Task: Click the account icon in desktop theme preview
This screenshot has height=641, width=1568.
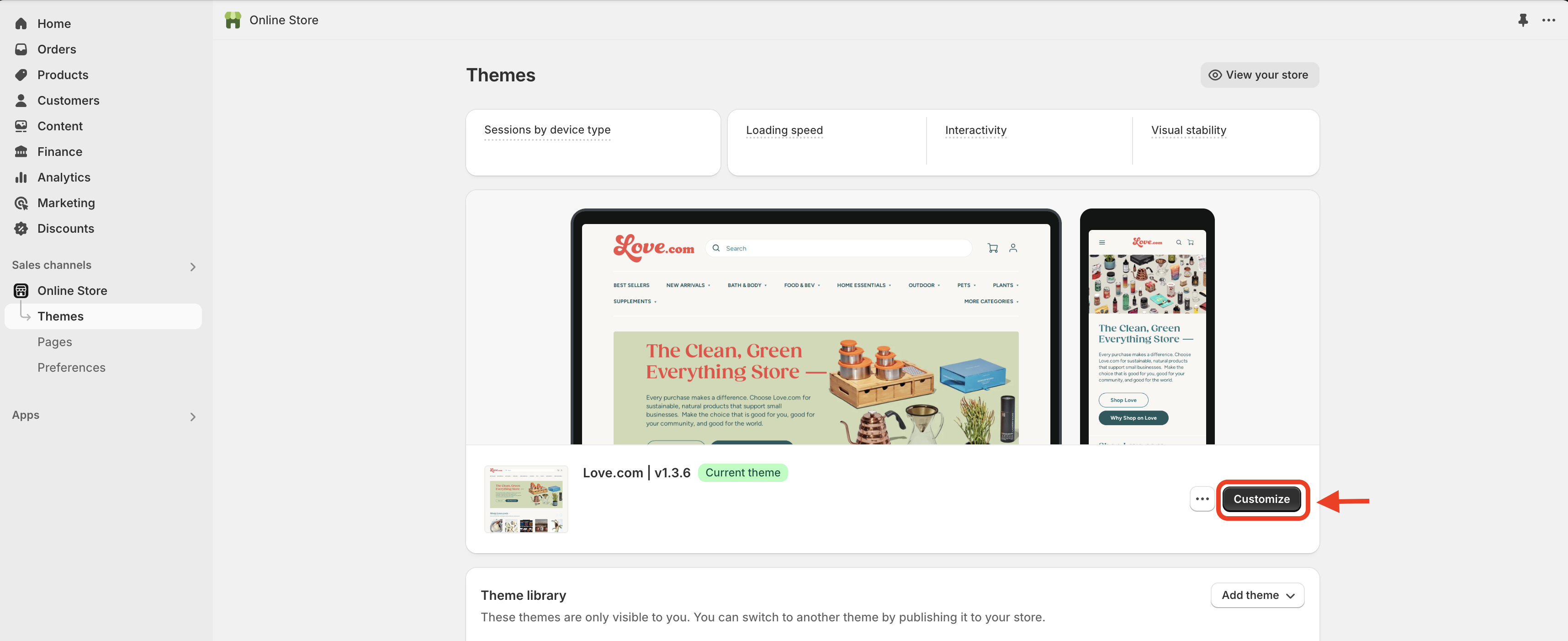Action: point(1013,248)
